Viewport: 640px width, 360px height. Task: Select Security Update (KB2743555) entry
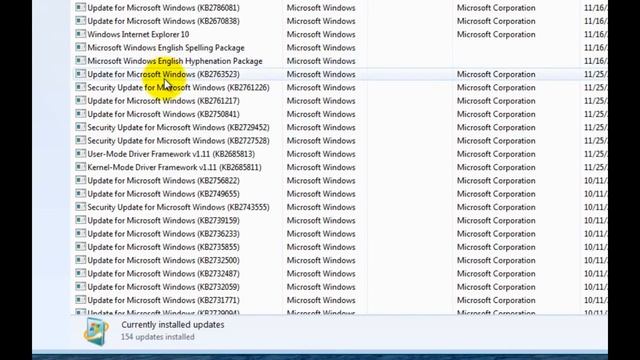(178, 207)
